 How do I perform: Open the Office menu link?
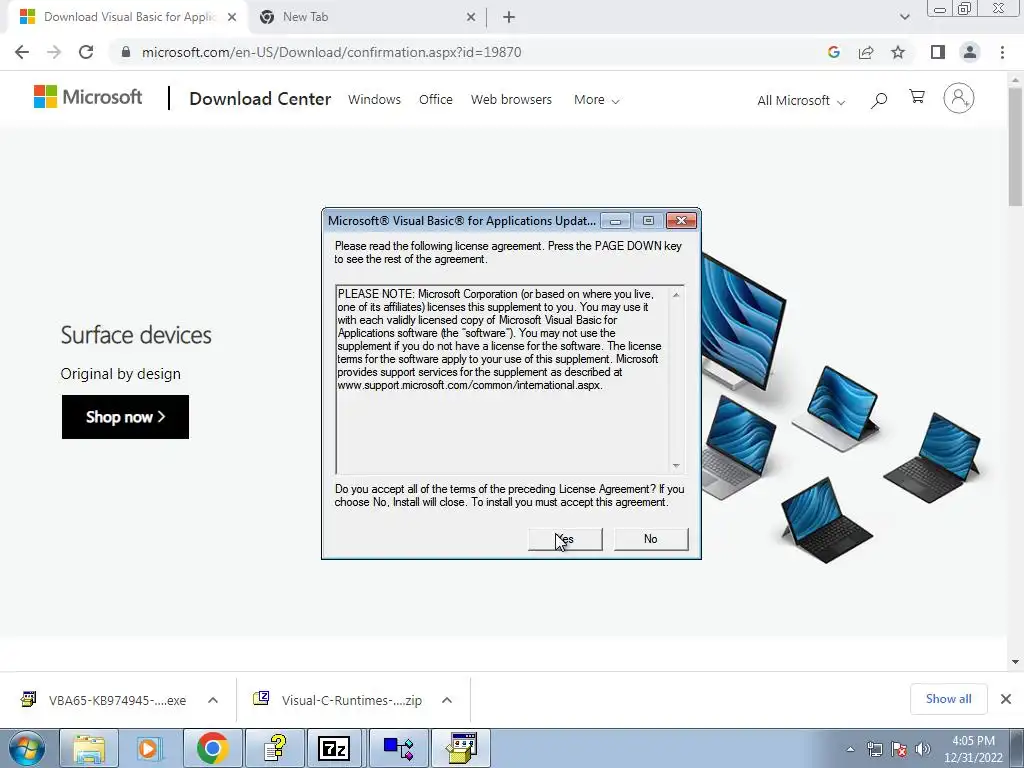click(x=436, y=100)
